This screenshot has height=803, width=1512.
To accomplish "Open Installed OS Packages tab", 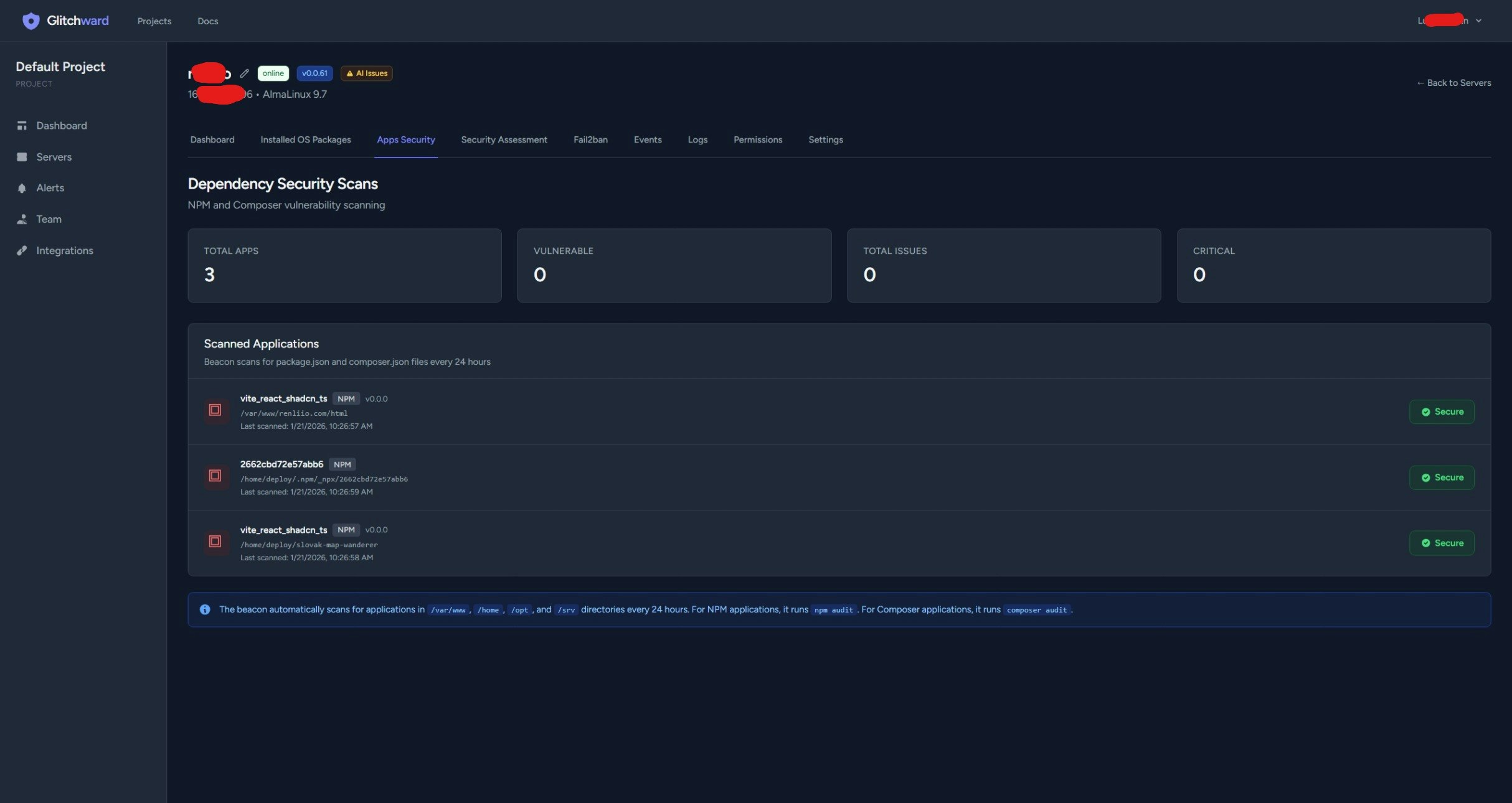I will [x=305, y=139].
